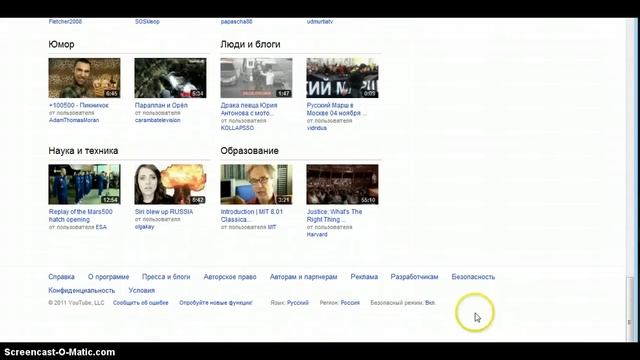This screenshot has width=640, height=360.
Task: Open the udmurtiatv channel link
Action: click(x=320, y=22)
